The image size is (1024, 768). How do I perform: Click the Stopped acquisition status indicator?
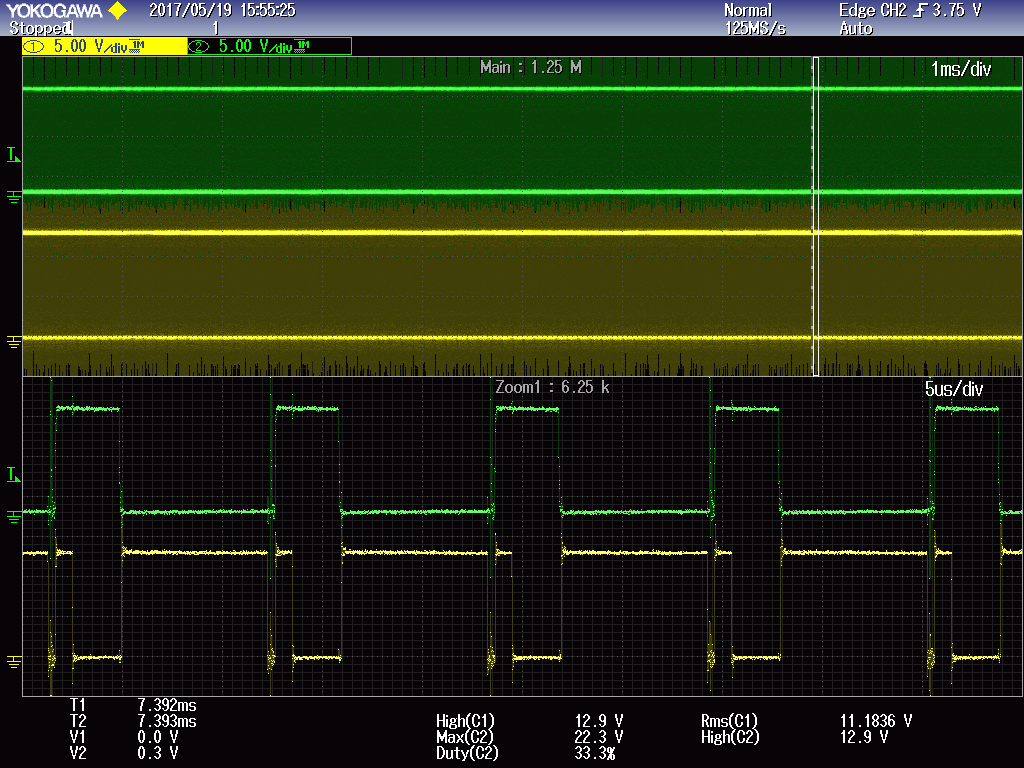tap(40, 28)
